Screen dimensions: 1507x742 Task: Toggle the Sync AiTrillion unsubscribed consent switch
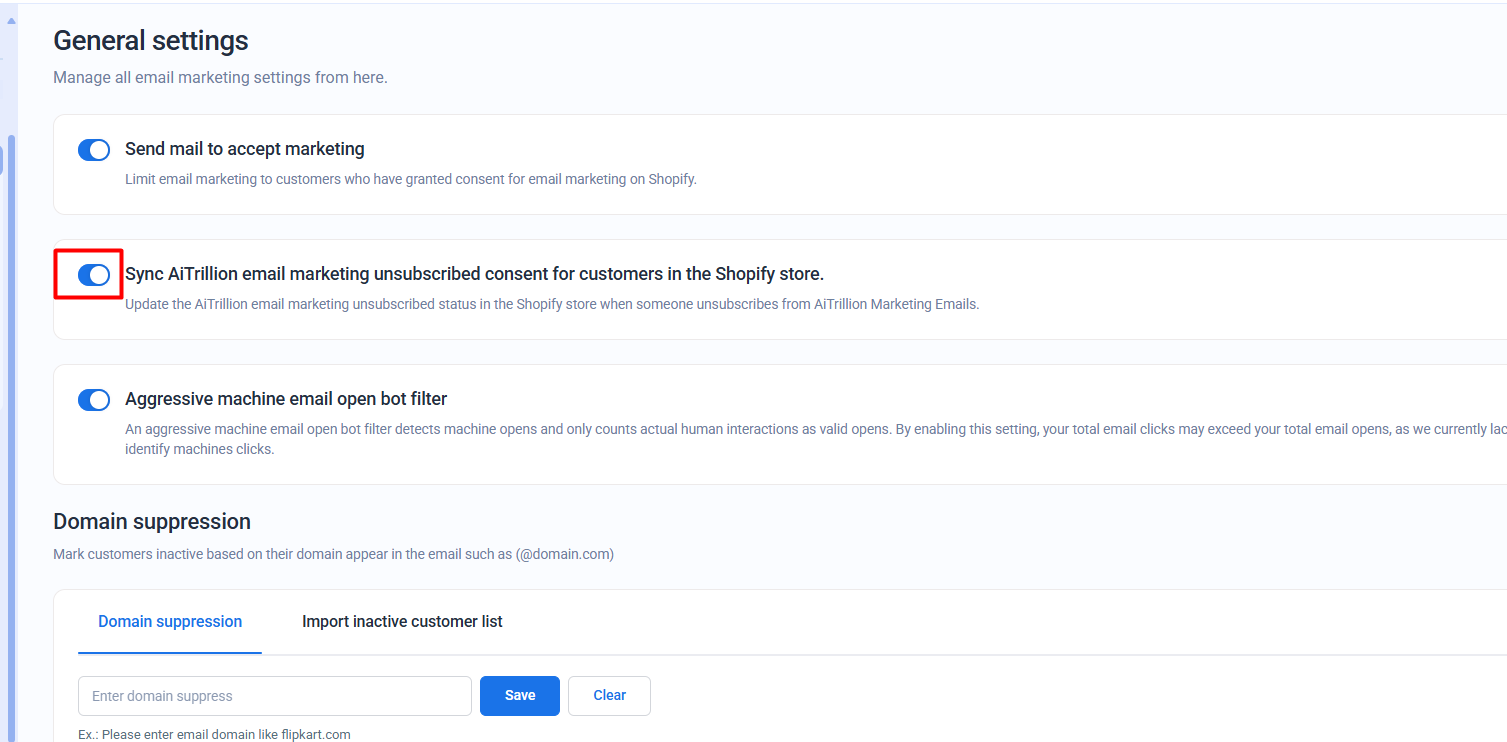(94, 275)
